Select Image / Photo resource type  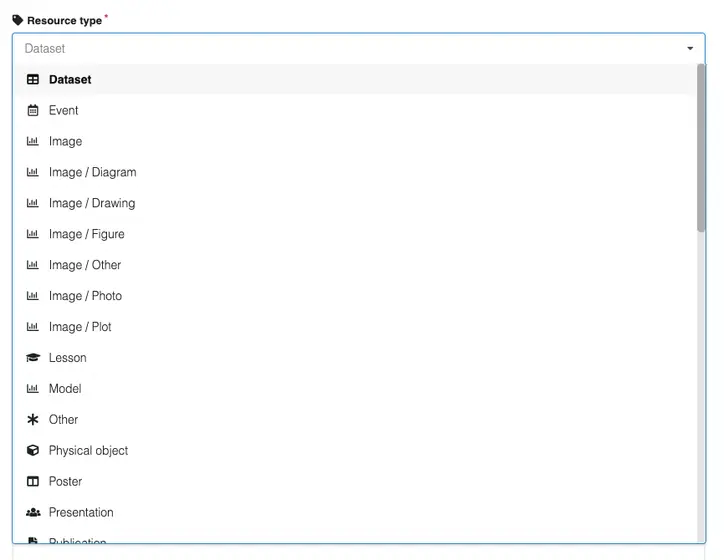click(85, 297)
